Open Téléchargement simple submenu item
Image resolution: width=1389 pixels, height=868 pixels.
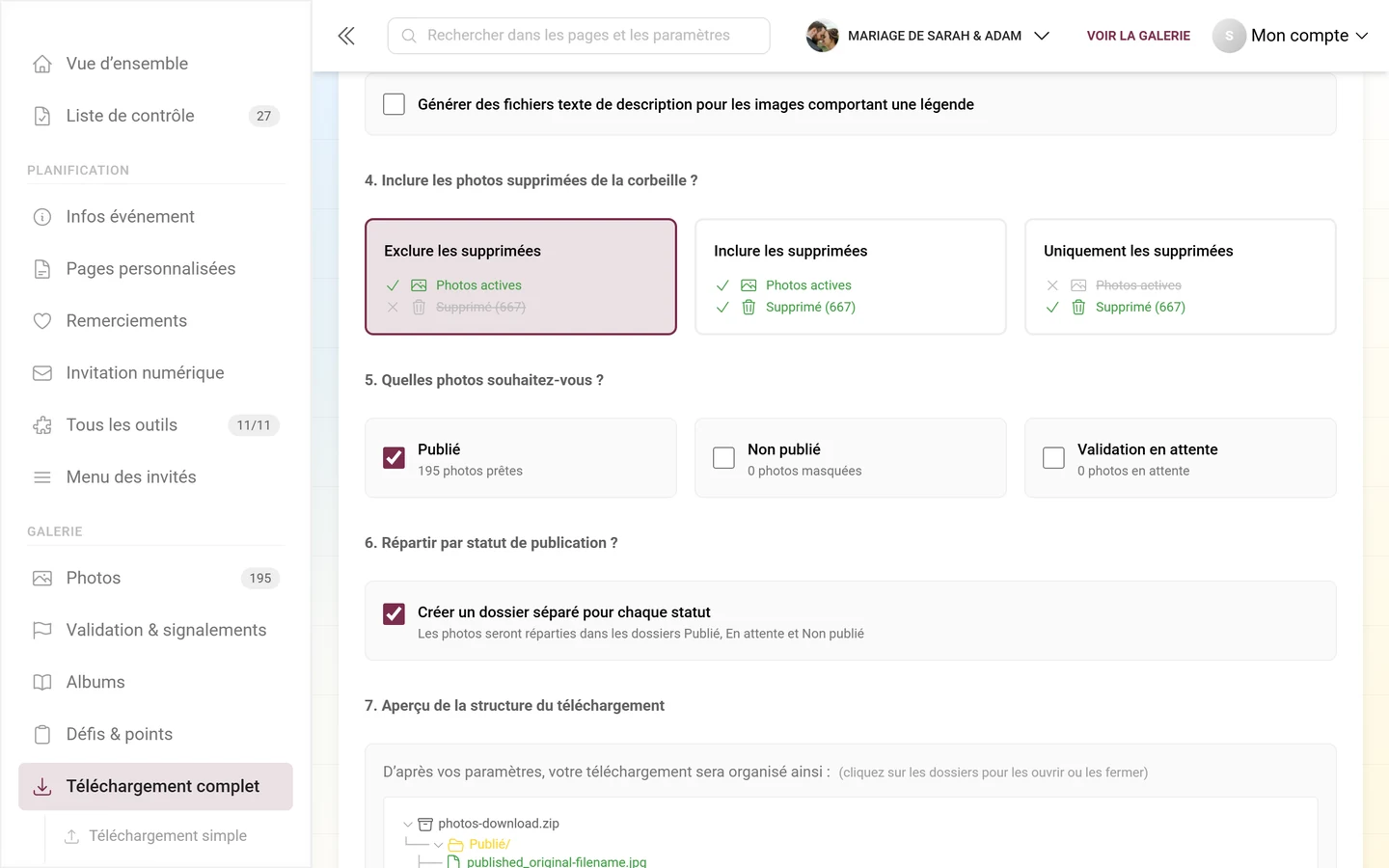pyautogui.click(x=168, y=836)
